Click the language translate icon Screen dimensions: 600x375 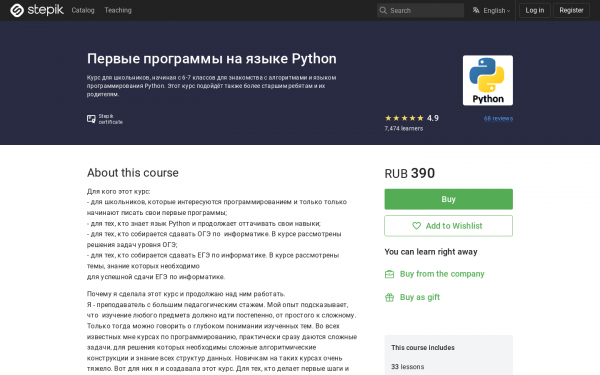pyautogui.click(x=476, y=10)
